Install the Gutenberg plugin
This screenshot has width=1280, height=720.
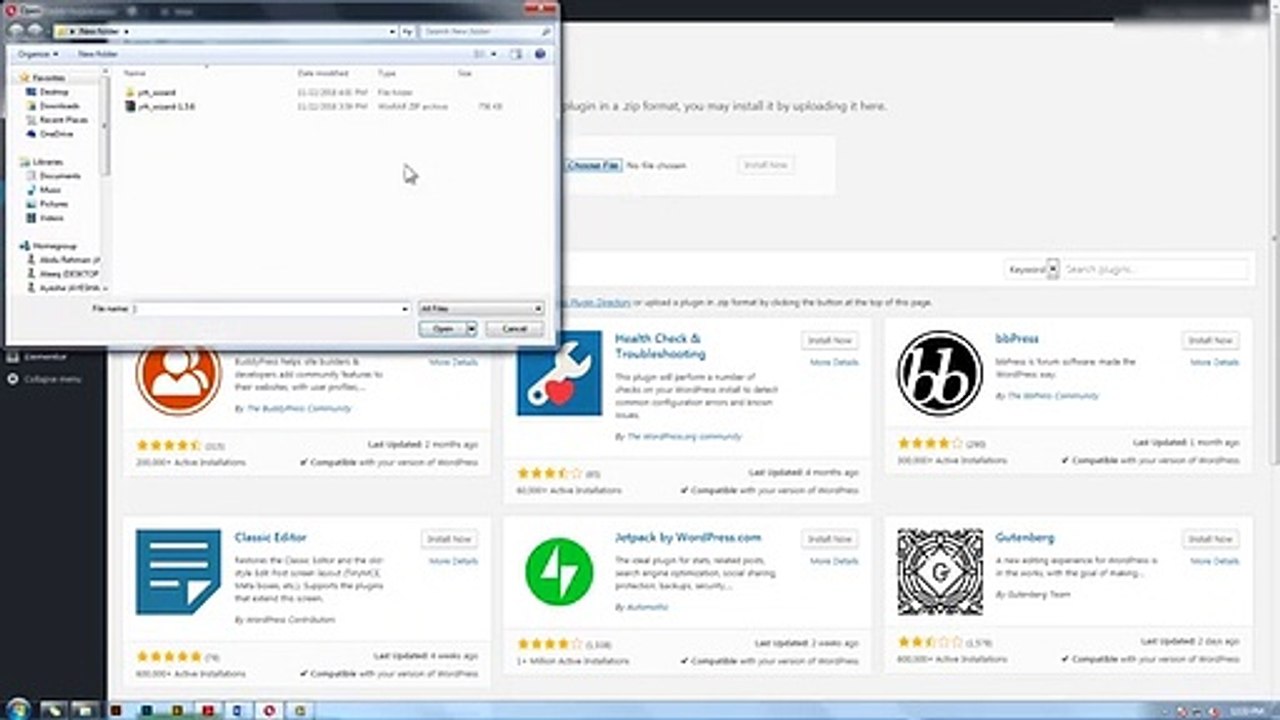(x=1210, y=539)
